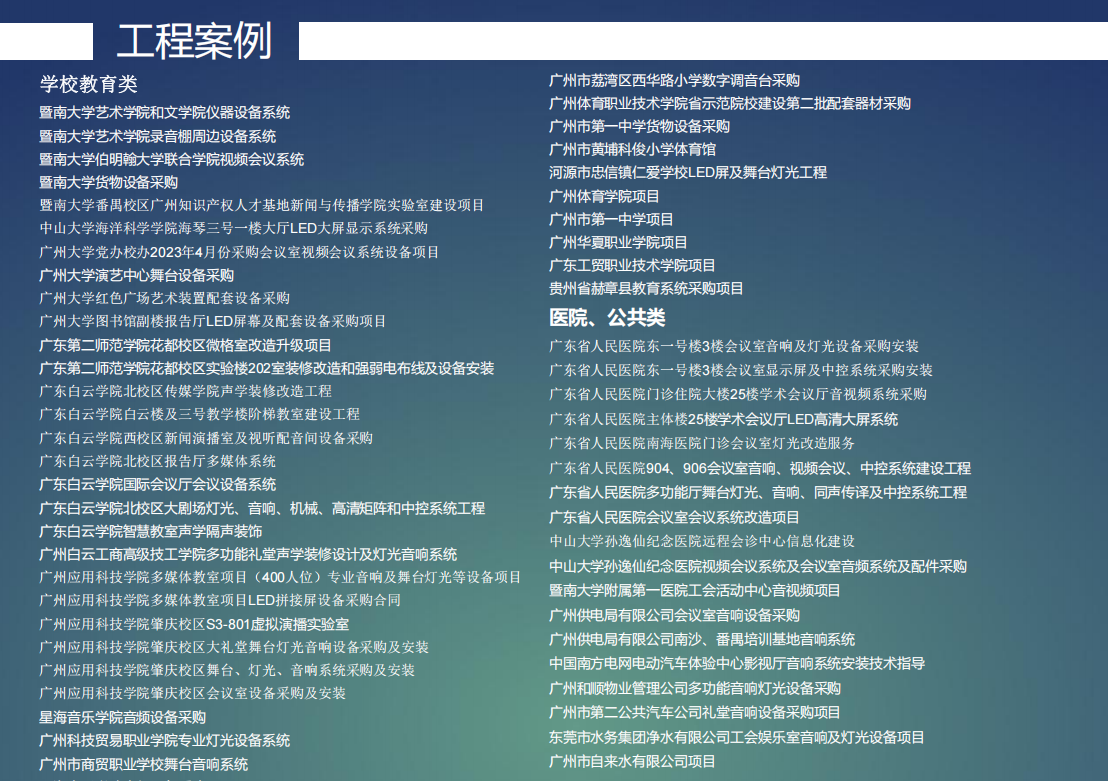Select "广州科技贸易职业学院专业灯光设备系统" line
Image resolution: width=1108 pixels, height=781 pixels.
(165, 741)
